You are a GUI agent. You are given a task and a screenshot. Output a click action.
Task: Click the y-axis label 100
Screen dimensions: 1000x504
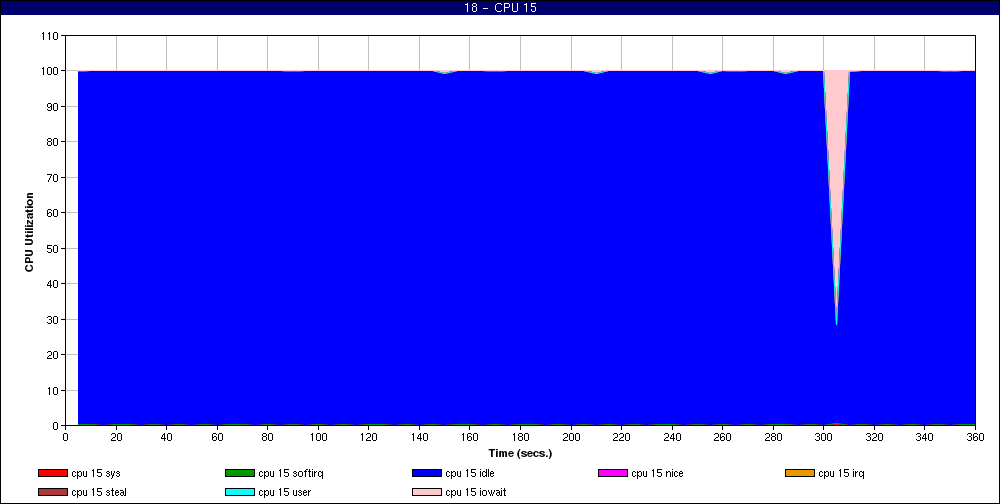[51, 71]
